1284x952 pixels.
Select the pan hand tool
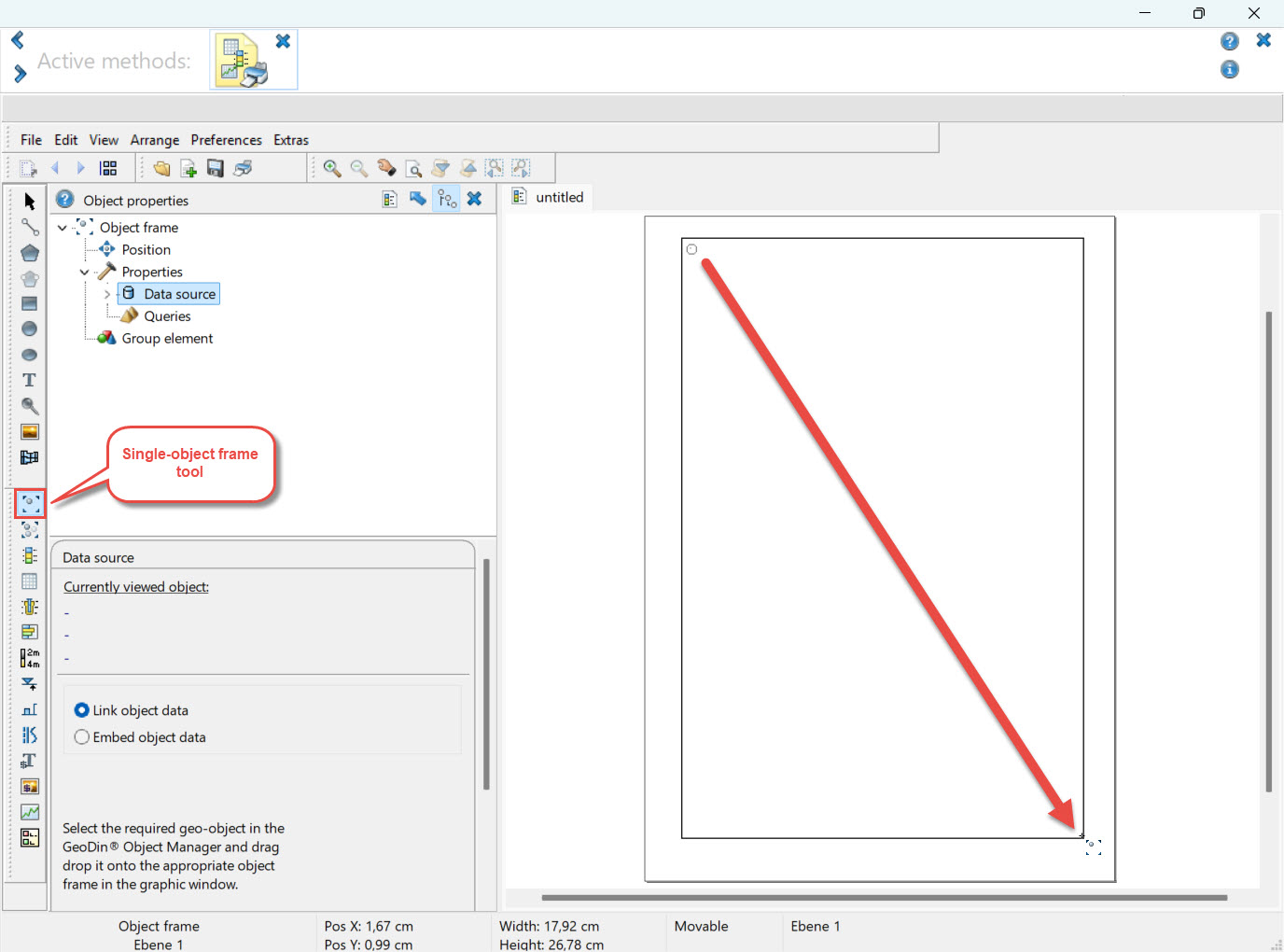tap(386, 168)
